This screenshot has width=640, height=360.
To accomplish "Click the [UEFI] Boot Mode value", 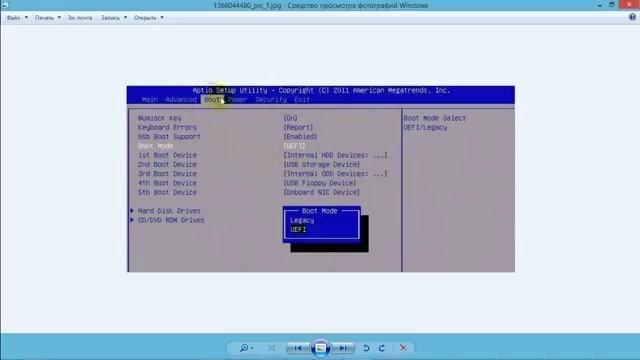I will click(x=295, y=146).
